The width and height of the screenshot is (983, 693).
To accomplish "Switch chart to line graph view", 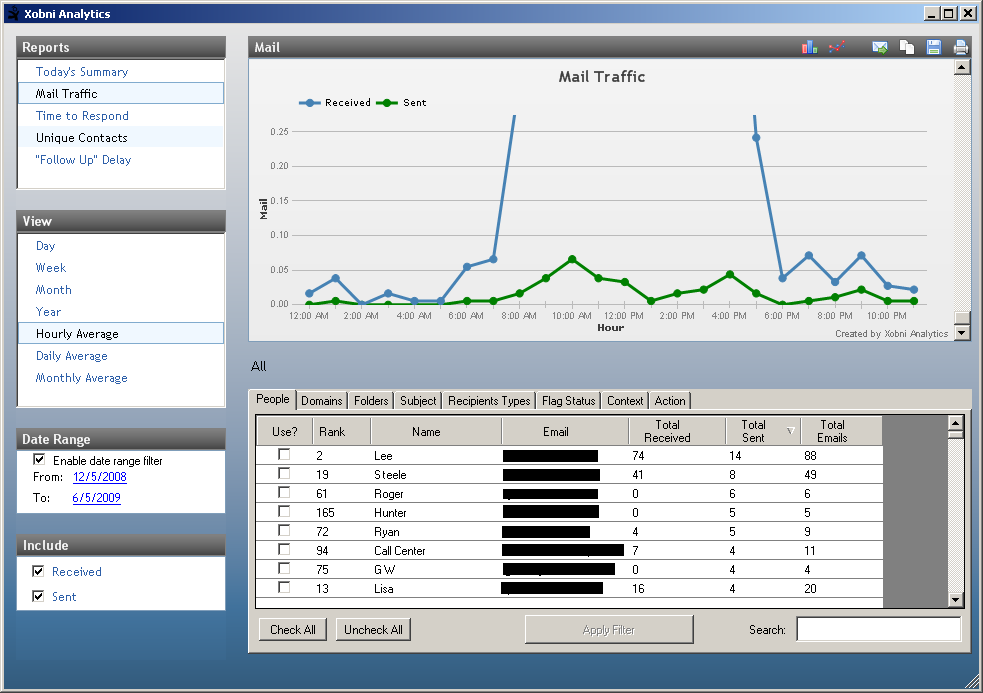I will pos(838,47).
